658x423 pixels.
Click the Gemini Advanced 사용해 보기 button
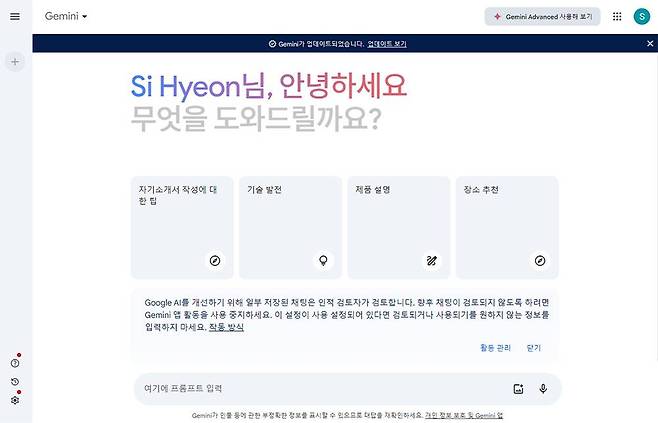pyautogui.click(x=542, y=17)
